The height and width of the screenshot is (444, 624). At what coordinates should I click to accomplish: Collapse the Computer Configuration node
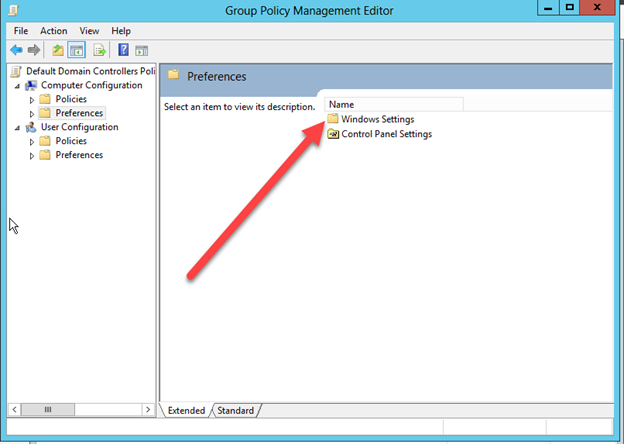(17, 86)
